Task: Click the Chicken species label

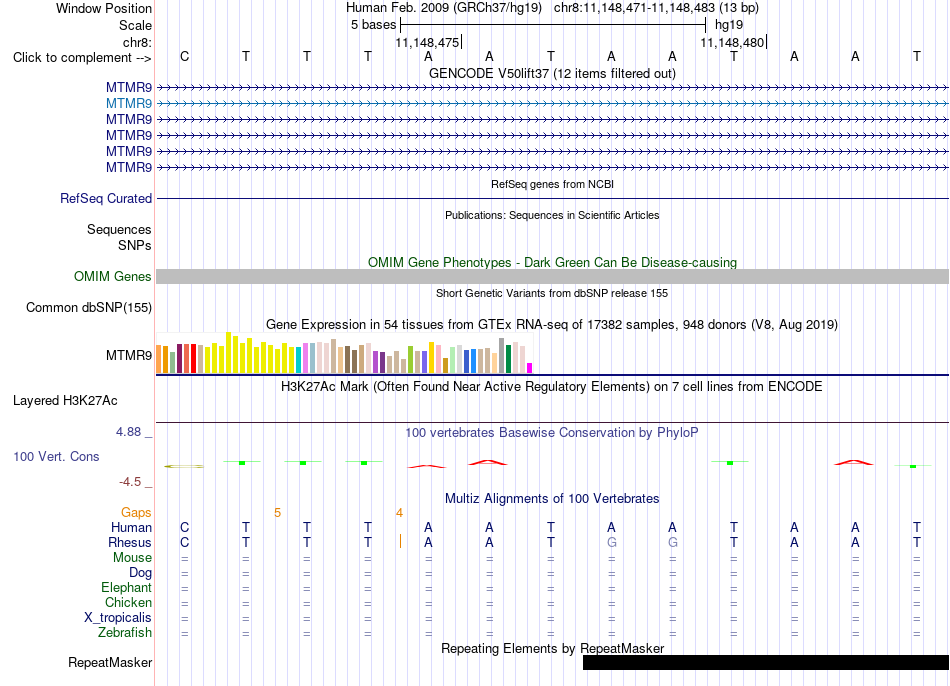Action: 128,603
